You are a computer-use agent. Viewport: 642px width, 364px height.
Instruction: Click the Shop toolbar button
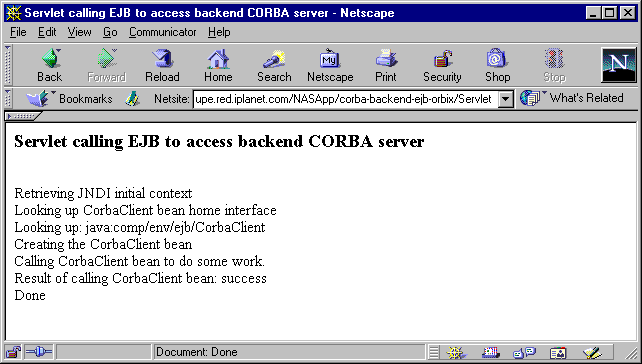(x=497, y=66)
